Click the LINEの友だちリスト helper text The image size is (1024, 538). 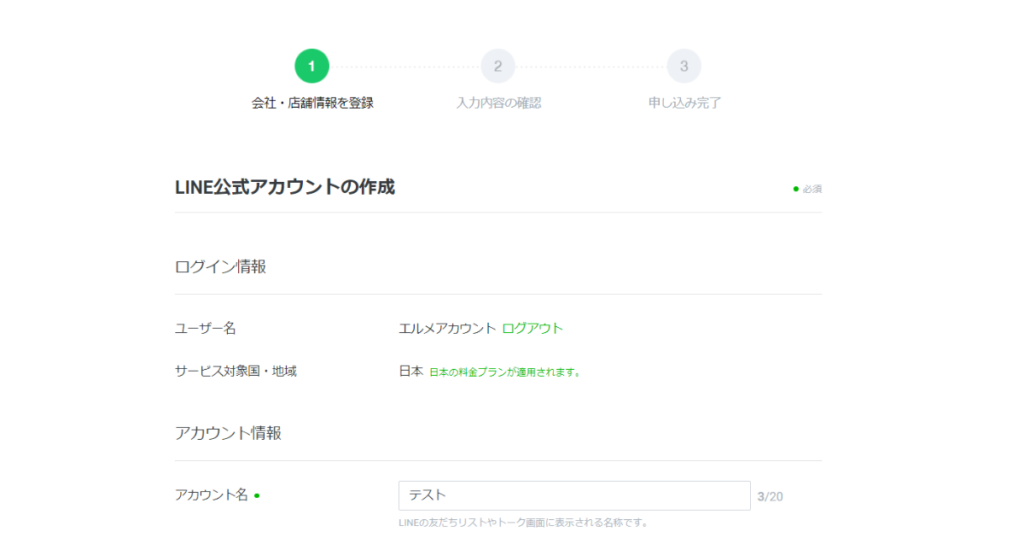click(x=523, y=522)
